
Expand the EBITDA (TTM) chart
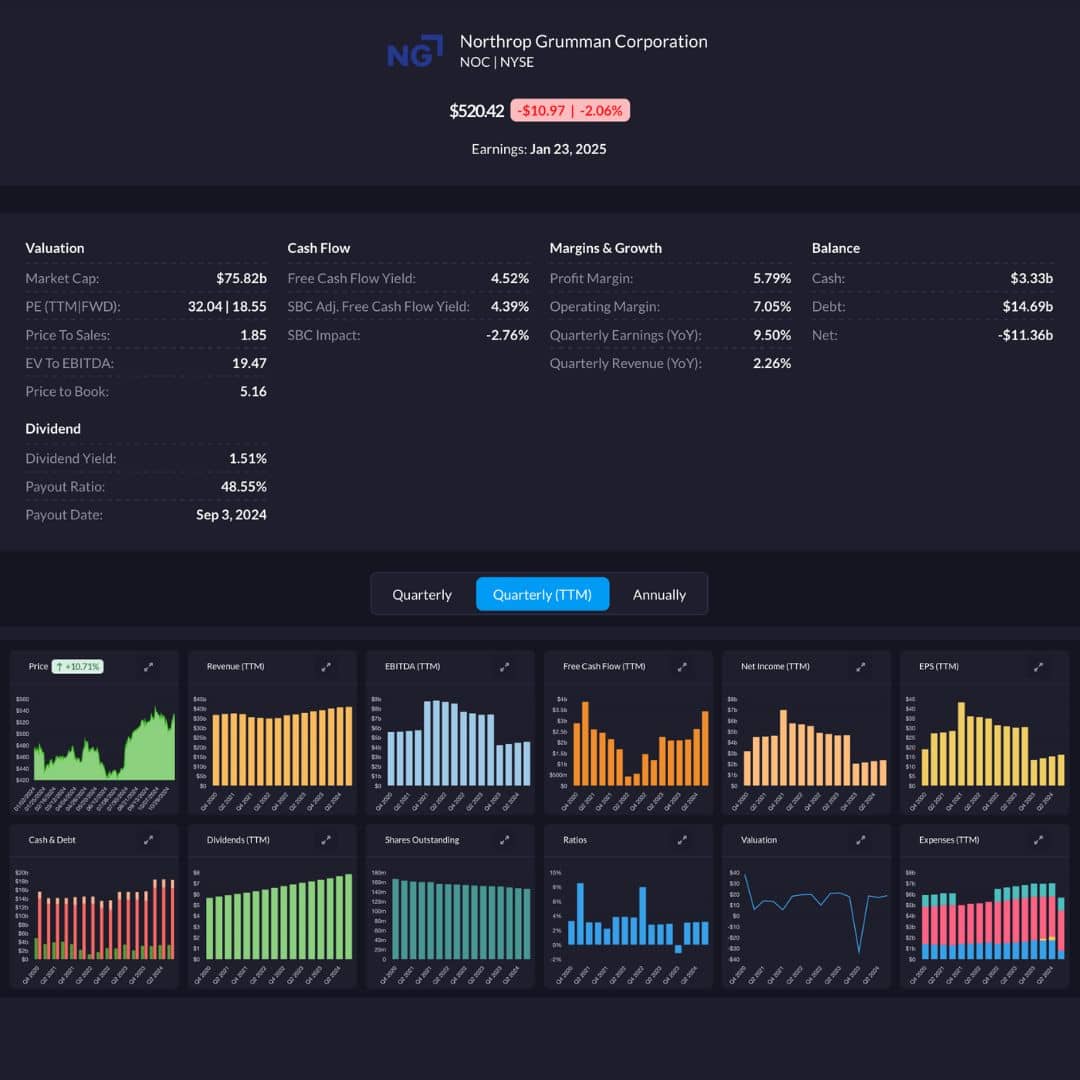(504, 667)
